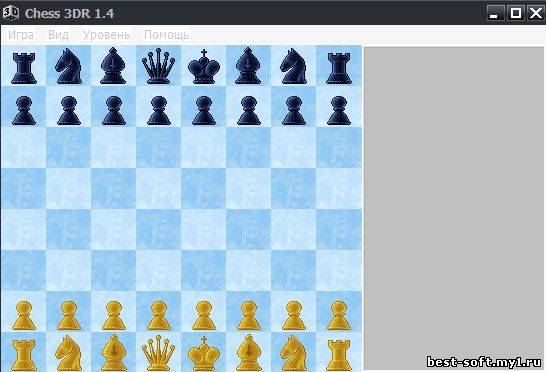Select the dark blue queen piece
Image resolution: width=546 pixels, height=372 pixels.
[x=158, y=66]
